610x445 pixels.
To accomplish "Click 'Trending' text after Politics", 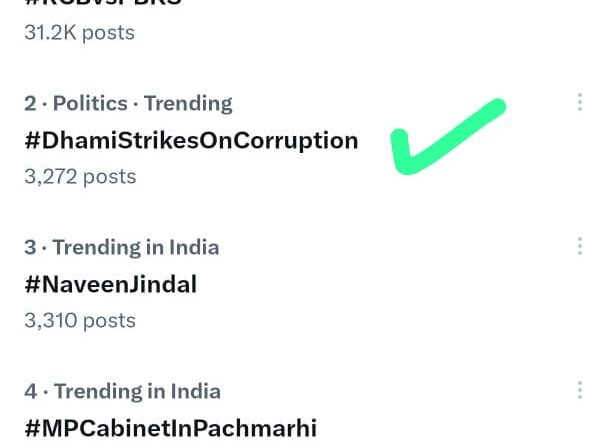I will point(188,103).
